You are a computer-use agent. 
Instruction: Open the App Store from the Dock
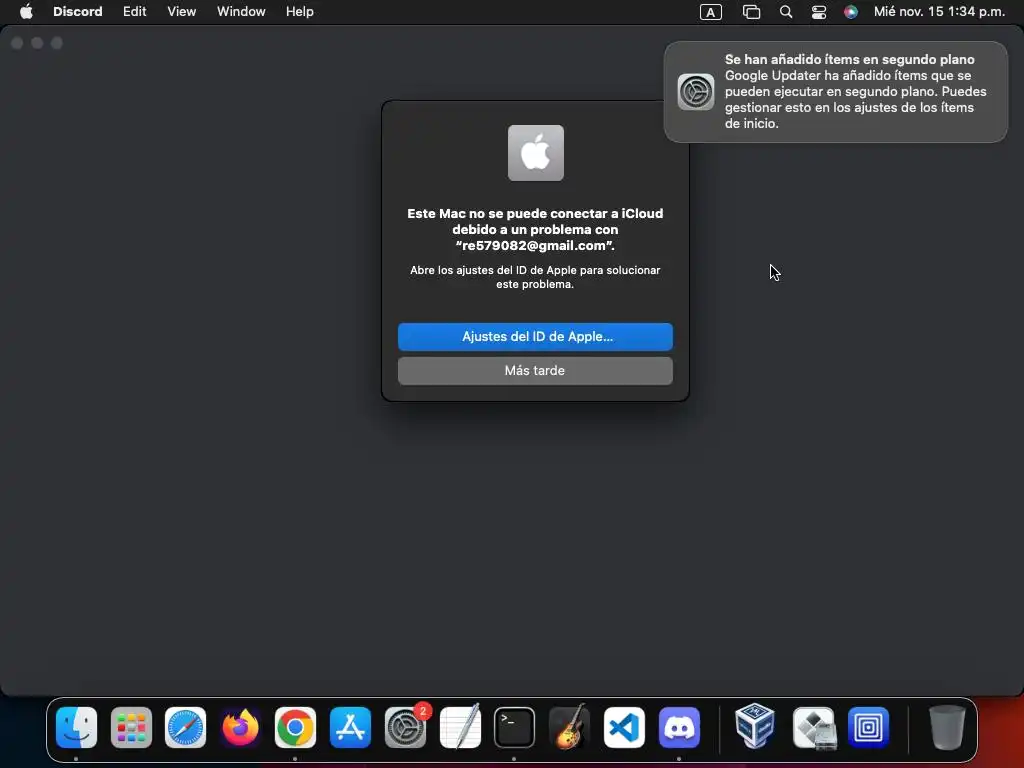(350, 728)
